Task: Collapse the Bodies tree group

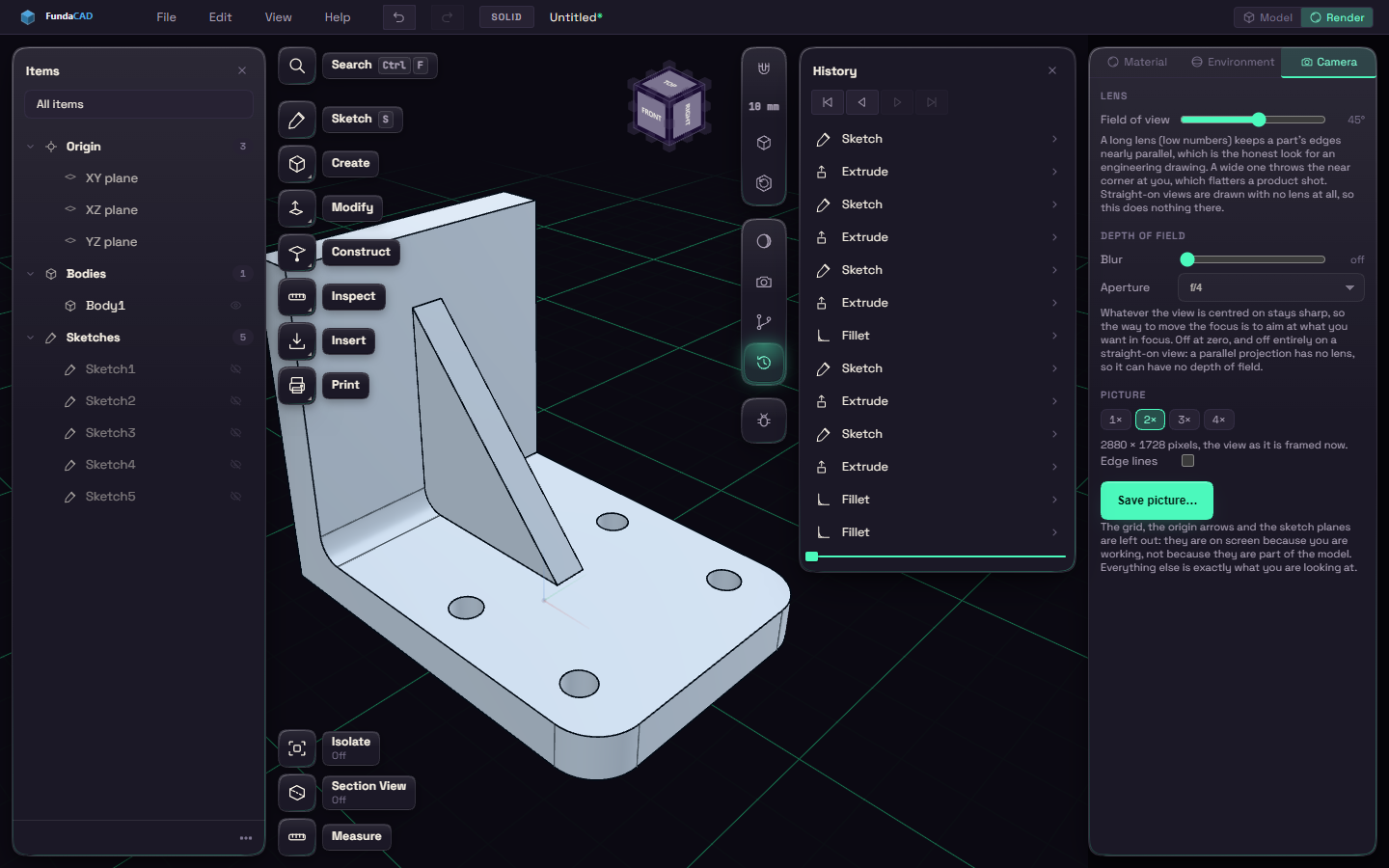Action: [x=30, y=274]
